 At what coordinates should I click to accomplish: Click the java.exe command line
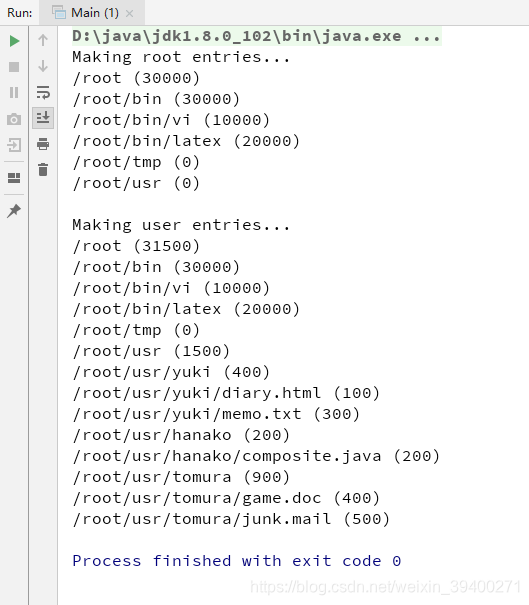pos(257,36)
